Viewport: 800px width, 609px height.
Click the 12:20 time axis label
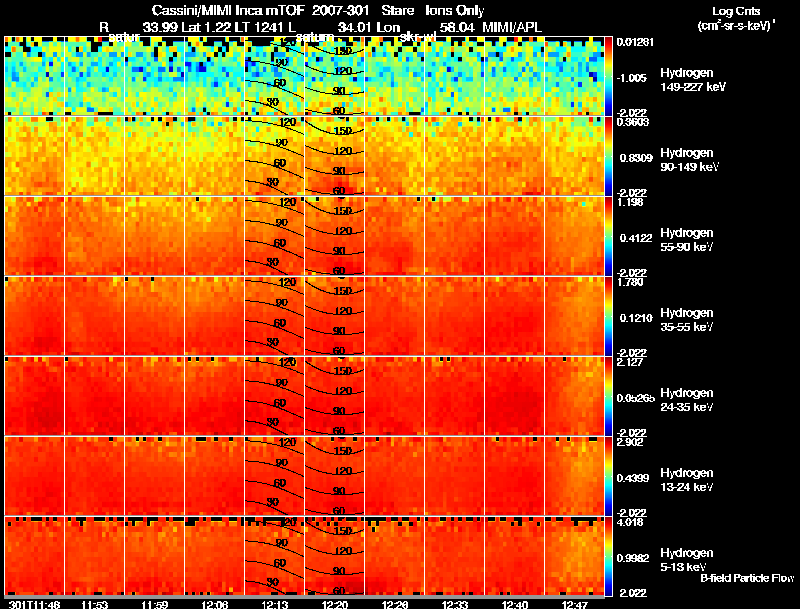[335, 604]
